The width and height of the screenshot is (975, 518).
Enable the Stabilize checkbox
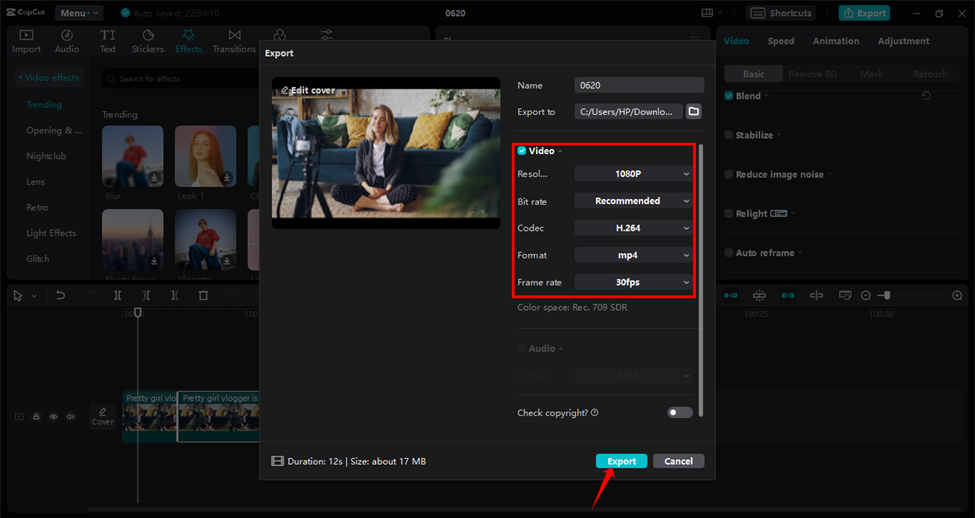pos(729,135)
